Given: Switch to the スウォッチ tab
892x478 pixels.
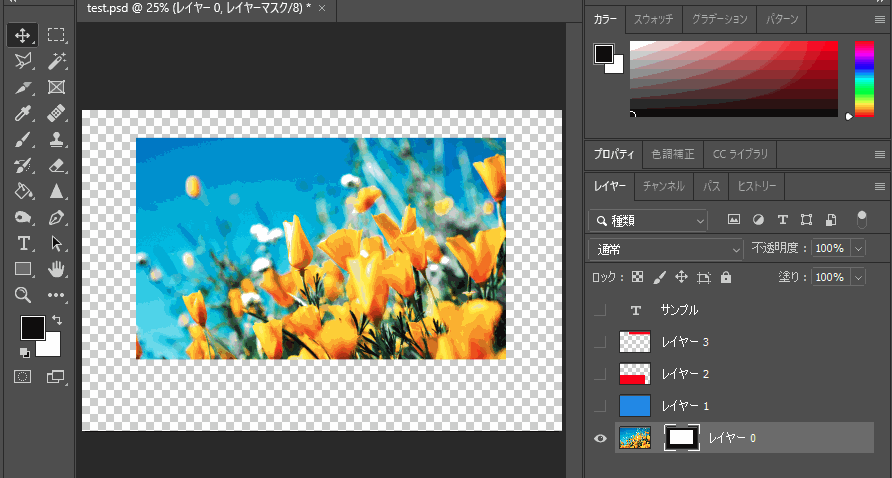Looking at the screenshot, I should [x=654, y=19].
